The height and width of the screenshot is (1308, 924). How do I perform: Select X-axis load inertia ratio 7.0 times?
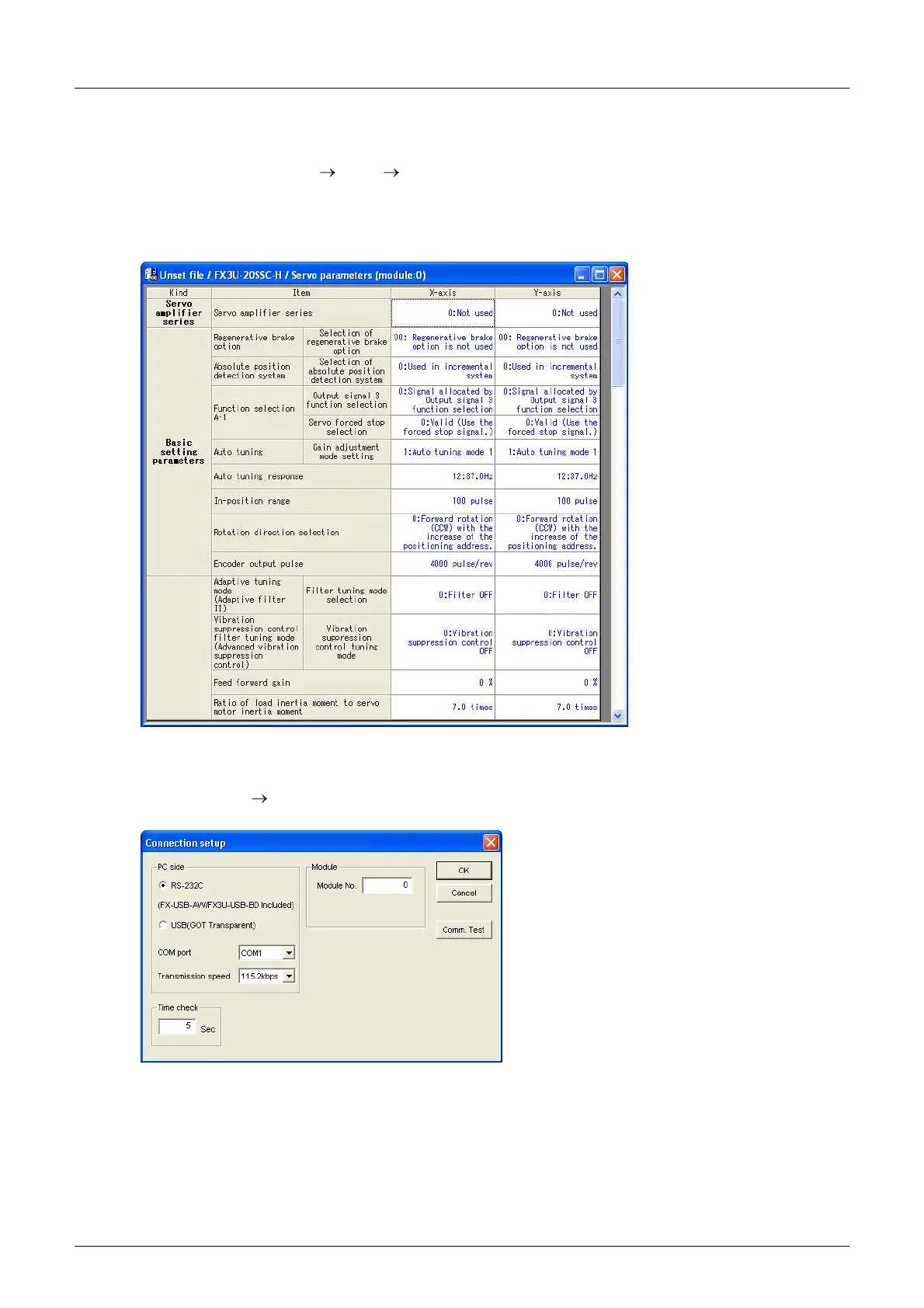pyautogui.click(x=443, y=708)
